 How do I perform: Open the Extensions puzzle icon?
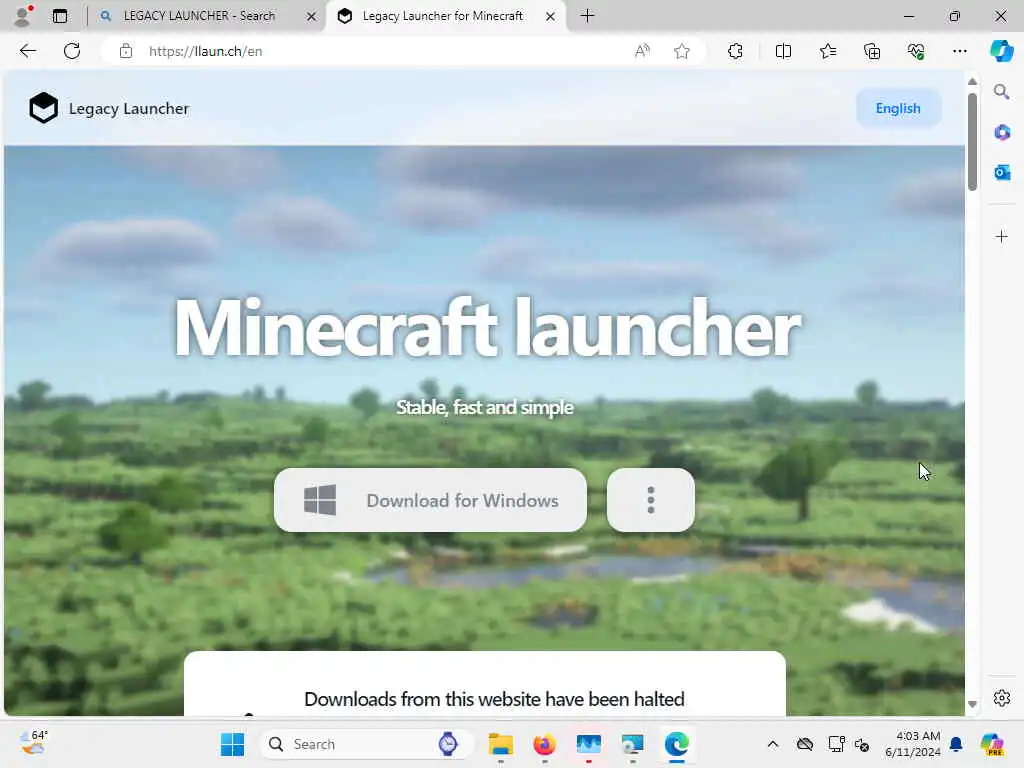click(x=735, y=51)
